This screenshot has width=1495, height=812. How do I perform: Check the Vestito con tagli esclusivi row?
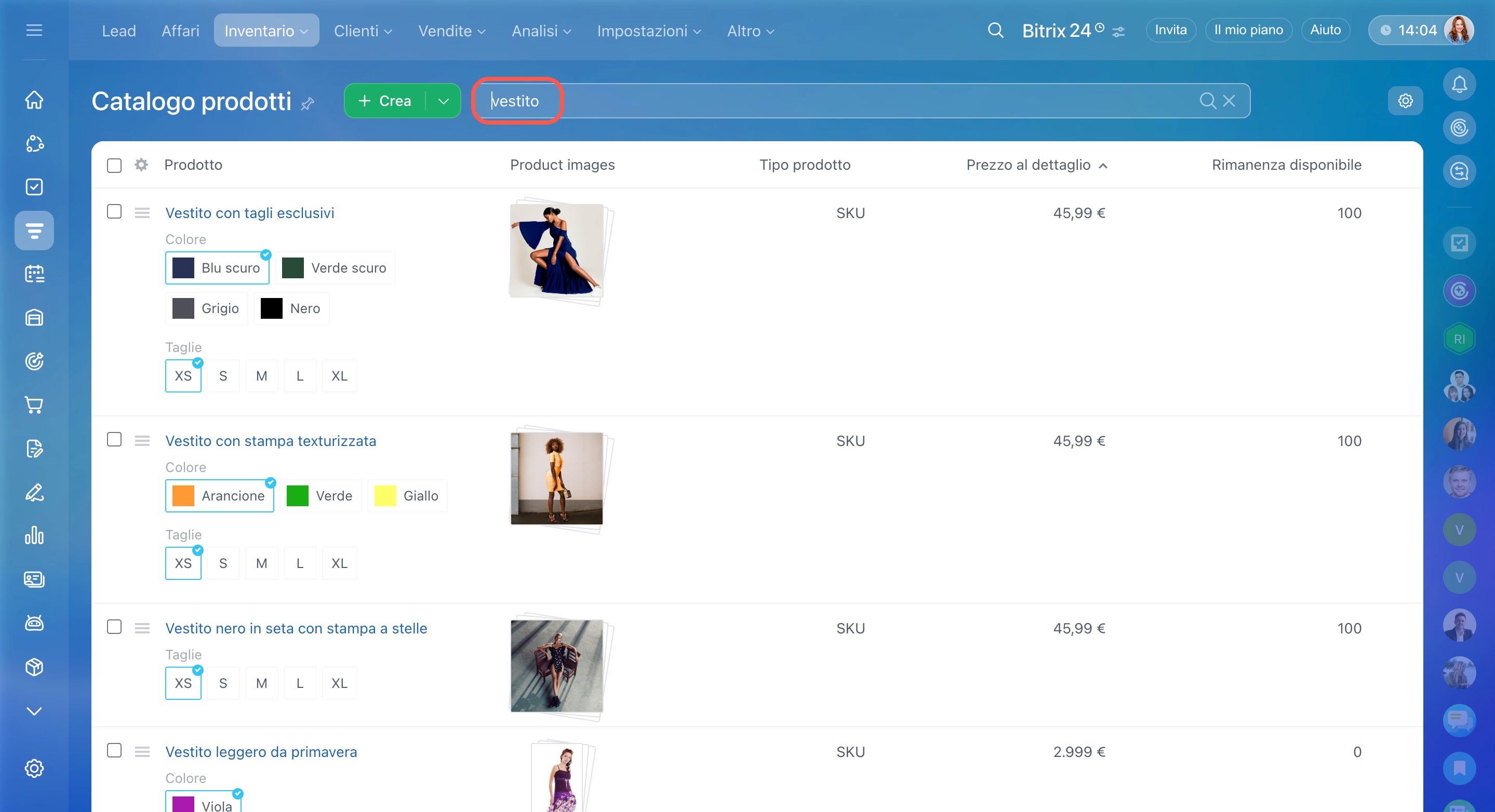[x=114, y=212]
